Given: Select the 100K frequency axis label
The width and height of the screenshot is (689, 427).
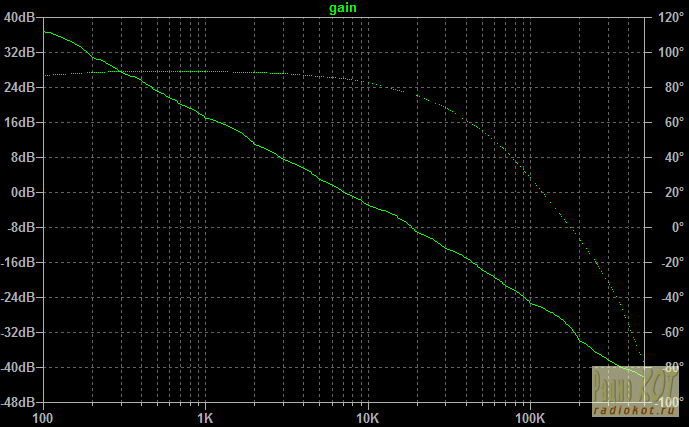Looking at the screenshot, I should pyautogui.click(x=529, y=417).
